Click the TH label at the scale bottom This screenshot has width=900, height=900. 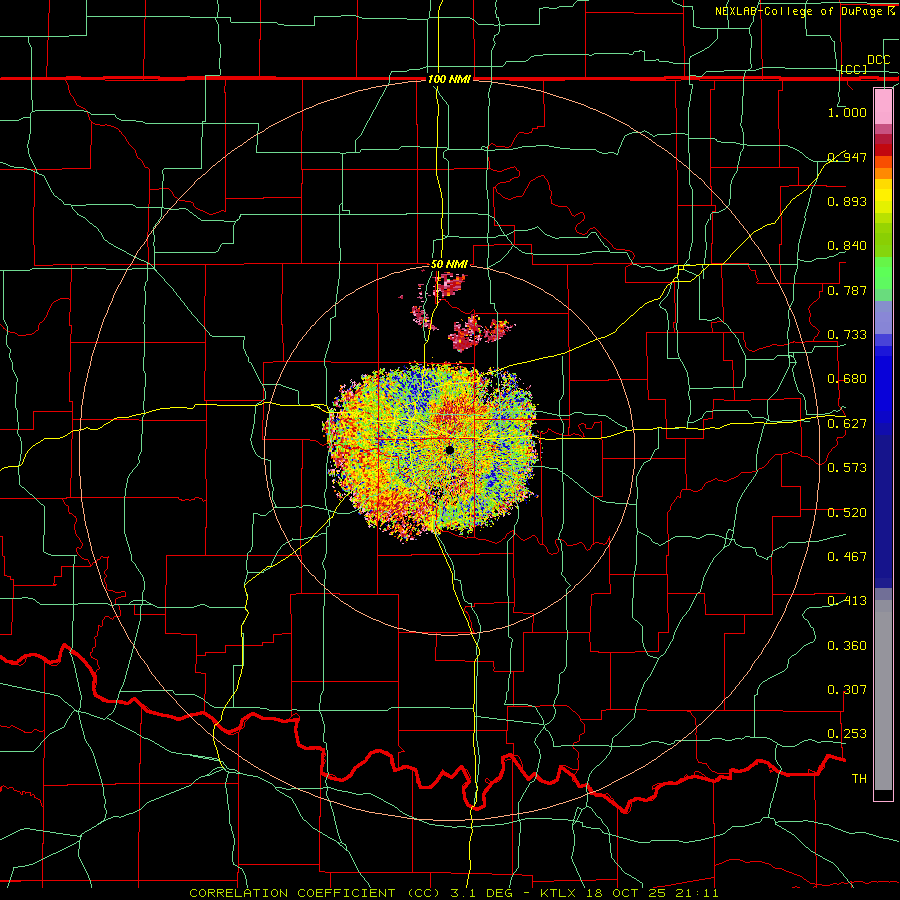point(859,779)
